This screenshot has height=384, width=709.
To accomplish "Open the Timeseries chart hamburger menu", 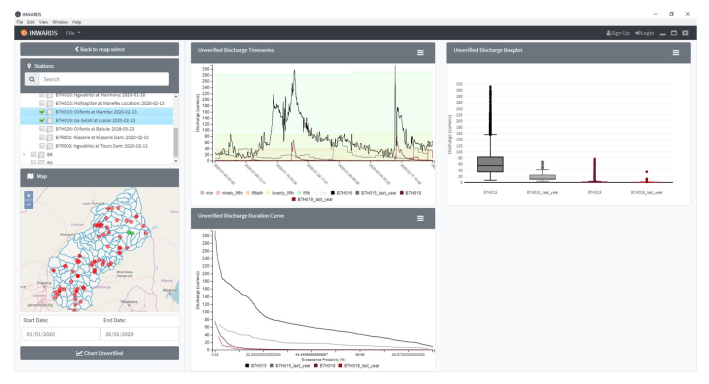I will pyautogui.click(x=420, y=53).
